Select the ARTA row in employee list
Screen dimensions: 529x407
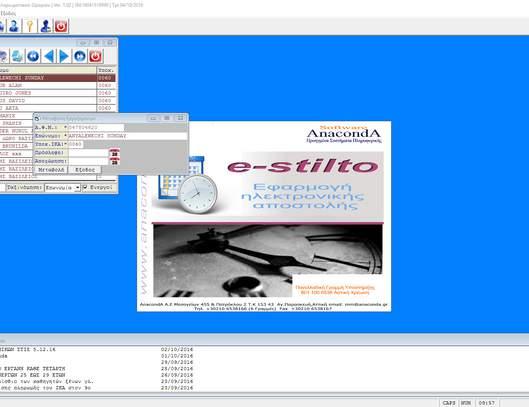coord(58,108)
